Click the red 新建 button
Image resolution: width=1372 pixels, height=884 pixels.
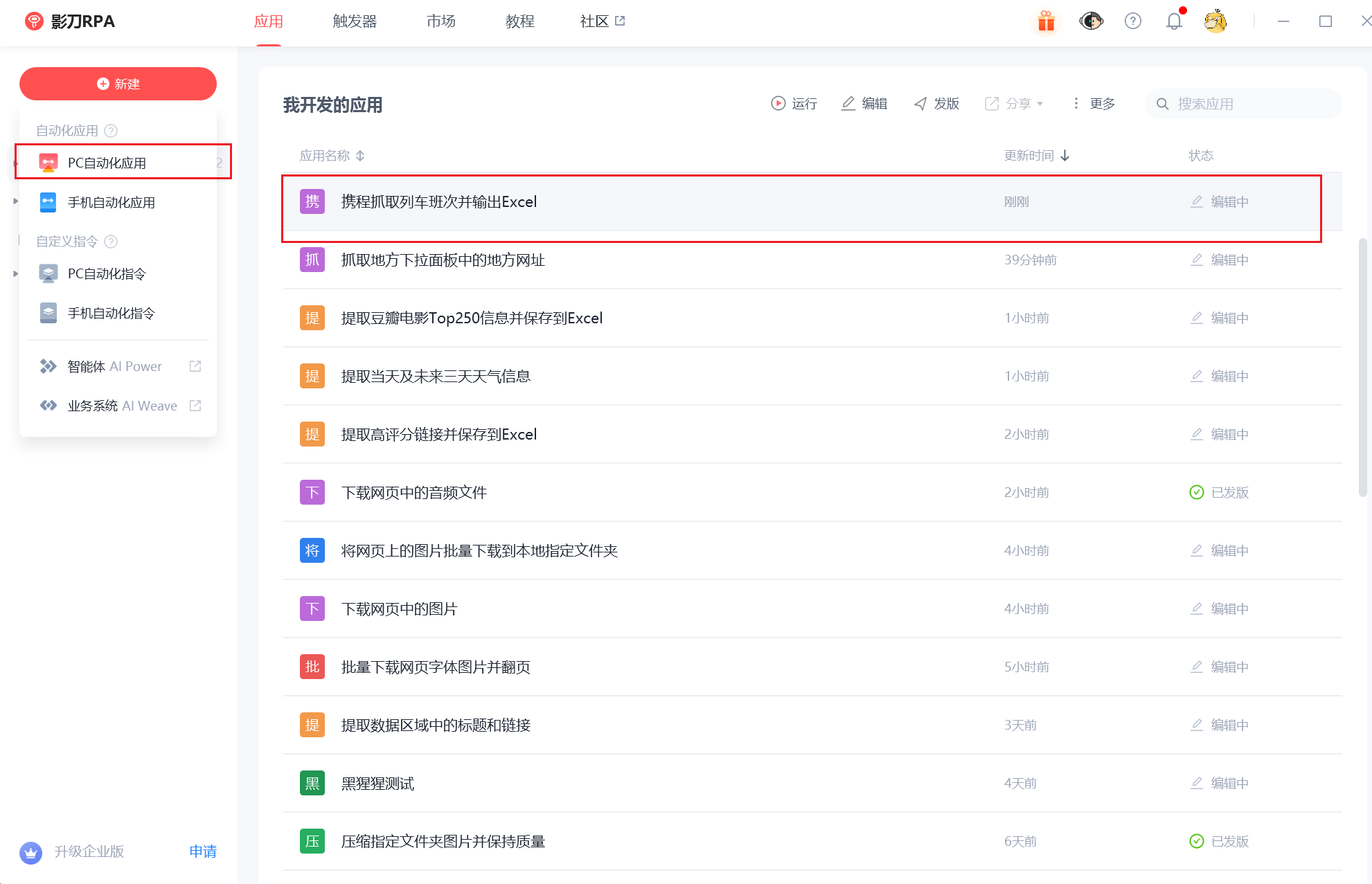tap(118, 84)
